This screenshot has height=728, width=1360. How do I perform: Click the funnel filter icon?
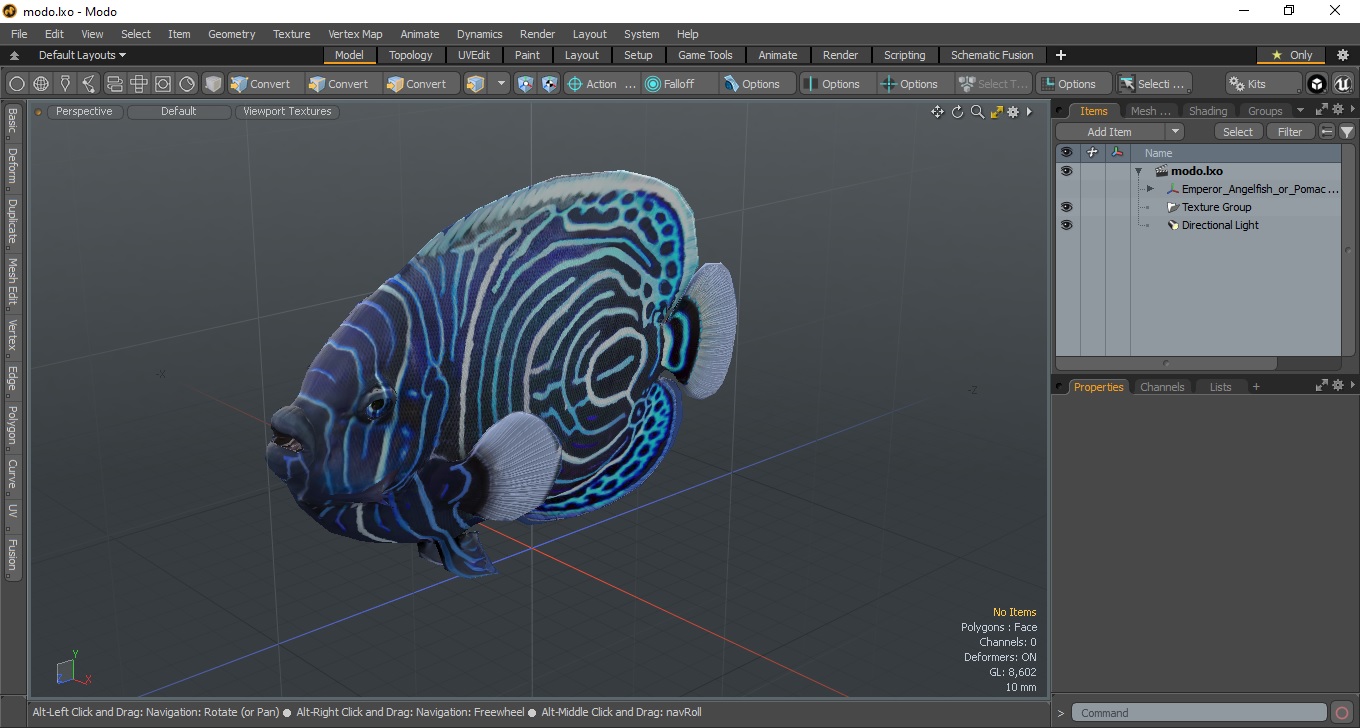[x=1347, y=132]
